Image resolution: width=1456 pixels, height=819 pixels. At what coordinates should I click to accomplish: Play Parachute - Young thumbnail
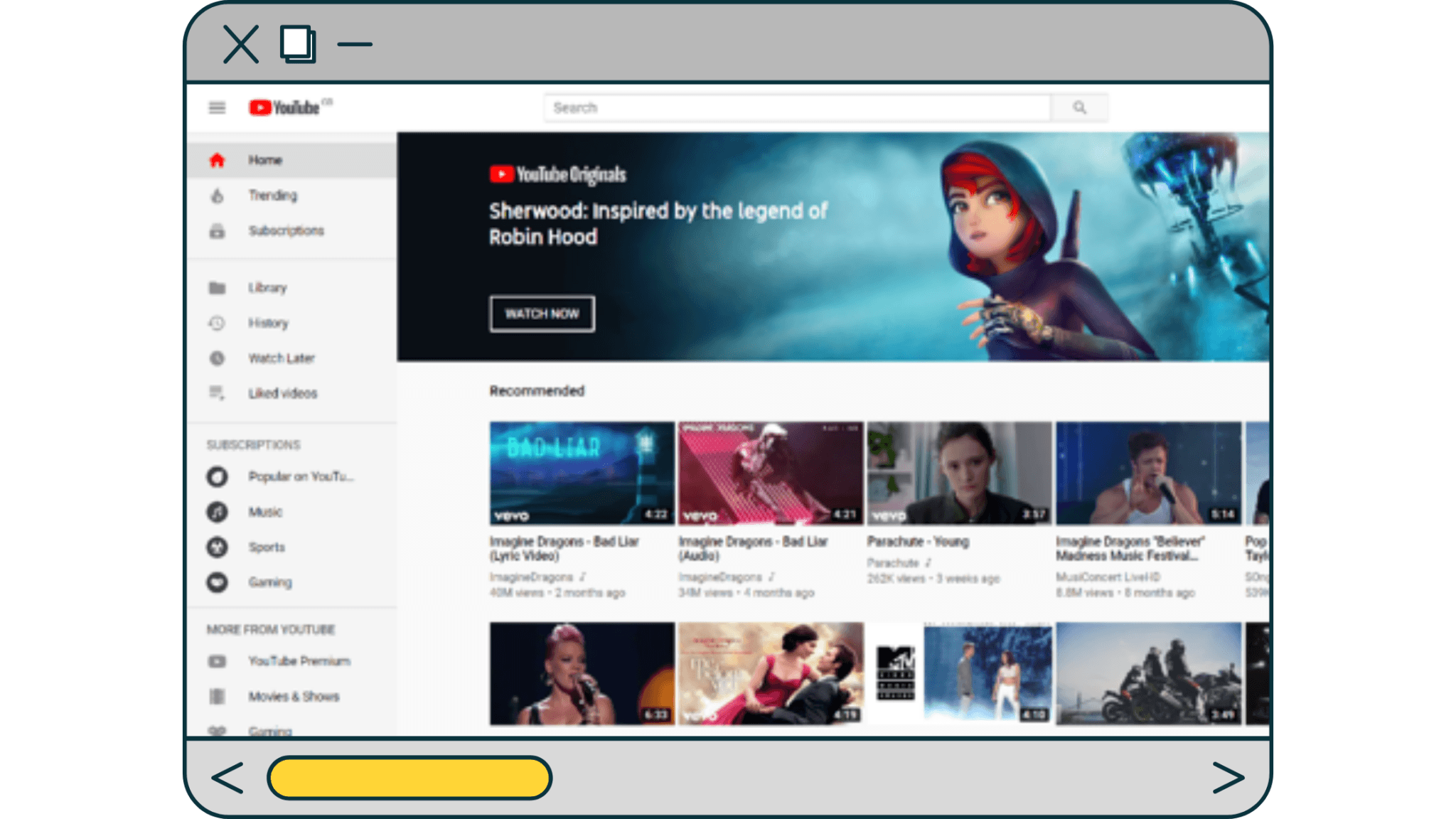pos(959,473)
